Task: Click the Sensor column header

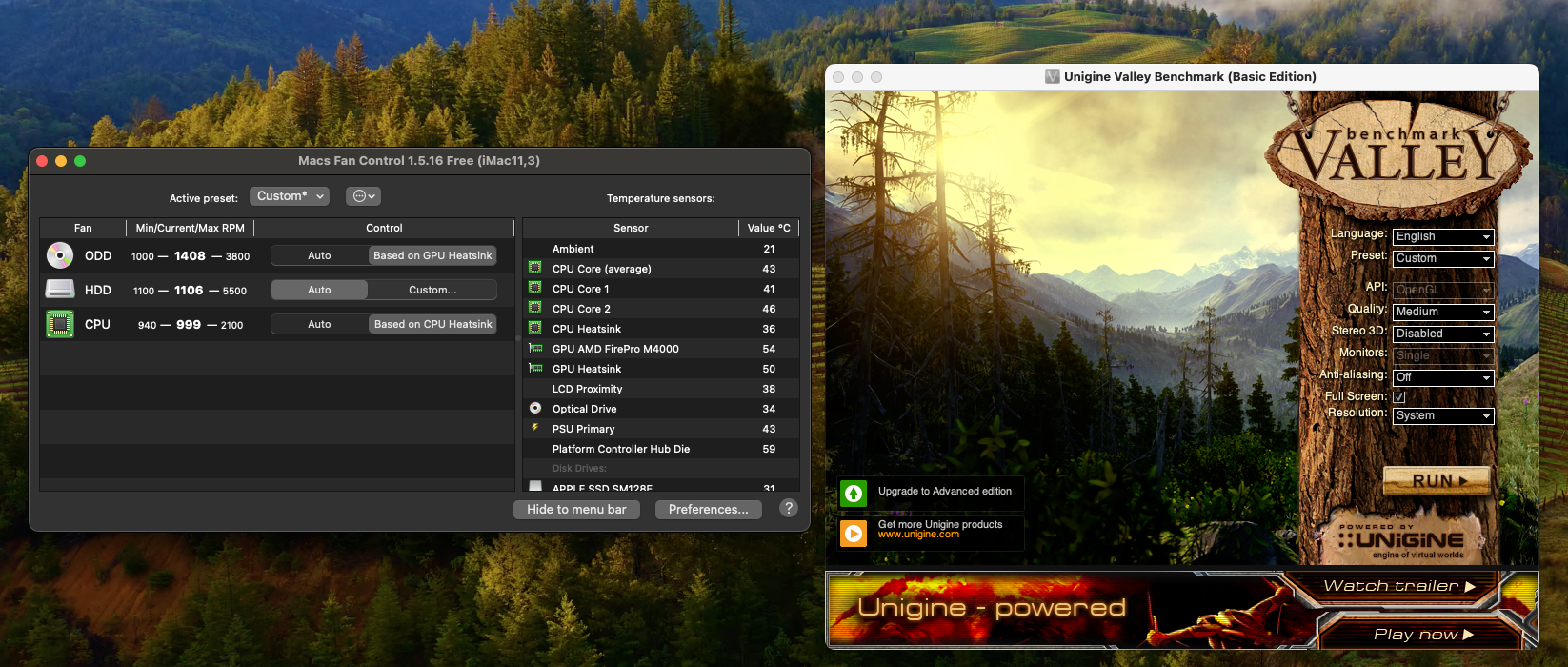Action: coord(631,228)
